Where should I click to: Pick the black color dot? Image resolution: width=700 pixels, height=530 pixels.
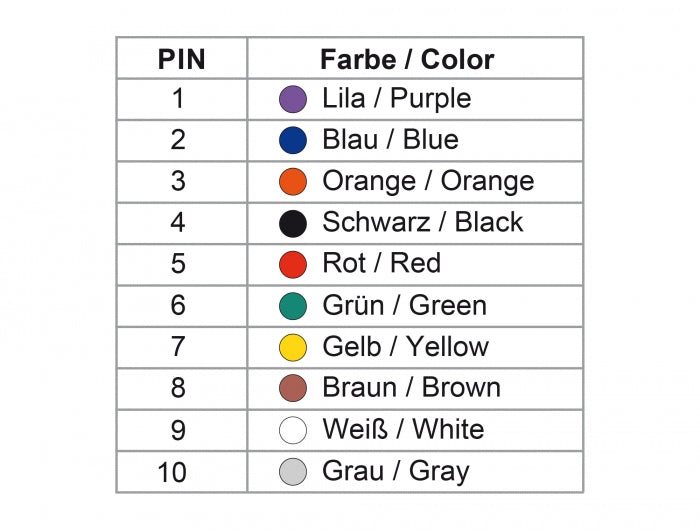[x=292, y=223]
